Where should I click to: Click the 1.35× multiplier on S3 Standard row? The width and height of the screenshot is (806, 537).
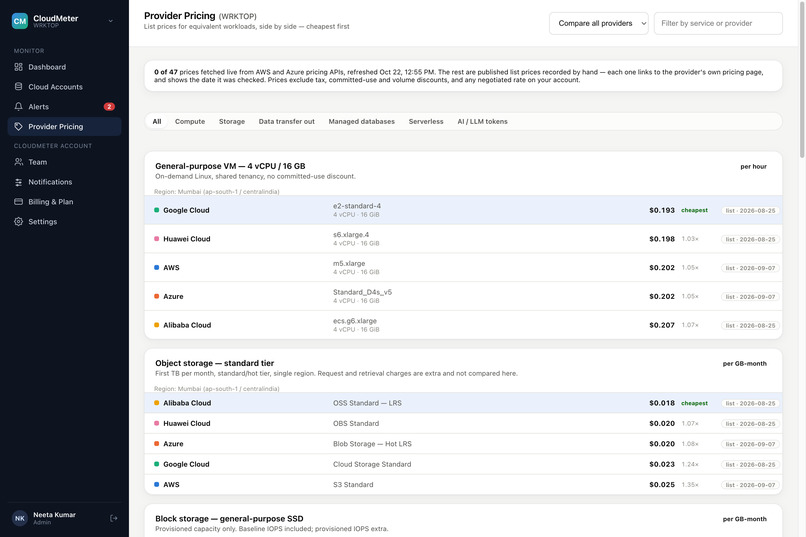click(690, 485)
